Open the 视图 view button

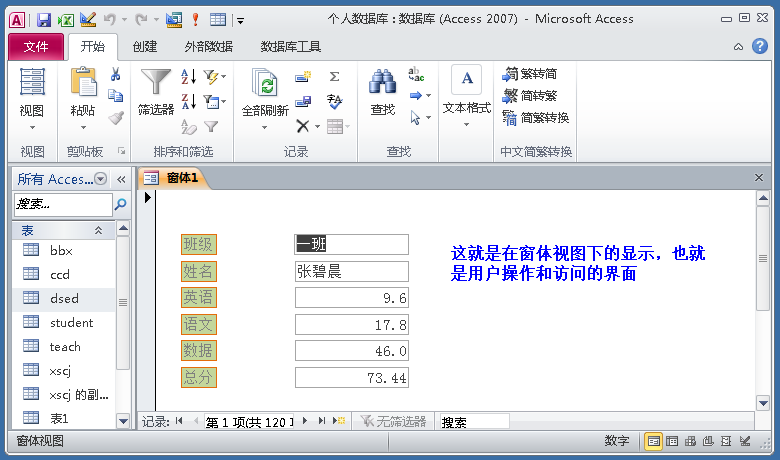point(32,99)
